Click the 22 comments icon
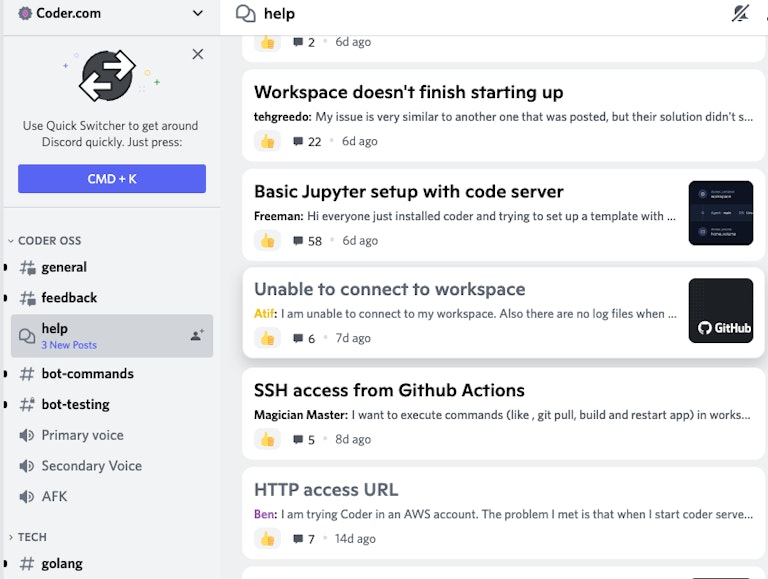Screen dimensions: 768x579 pyautogui.click(x=298, y=142)
